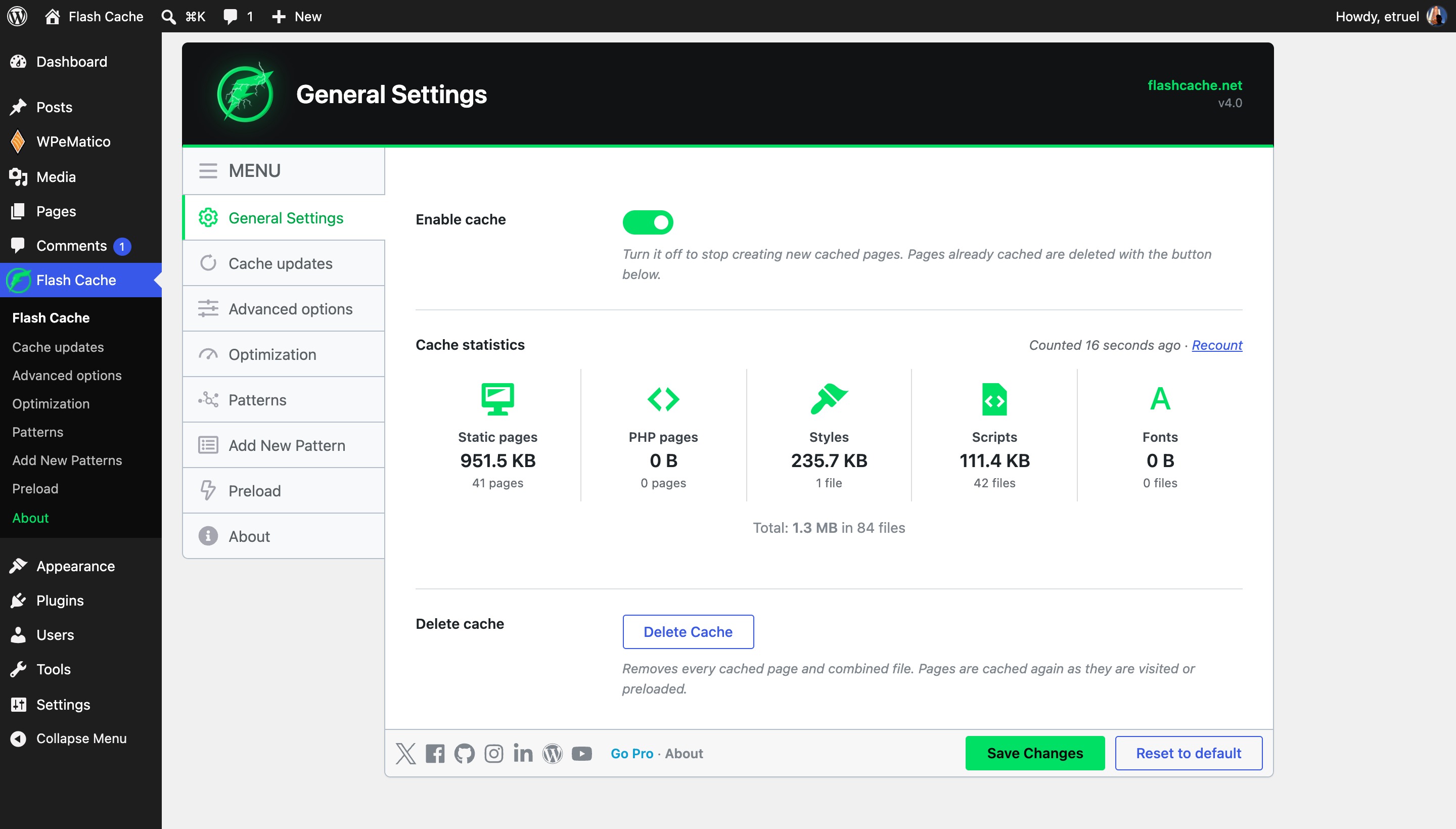Image resolution: width=1456 pixels, height=829 pixels.
Task: Open the X (Twitter) social icon
Action: click(405, 753)
